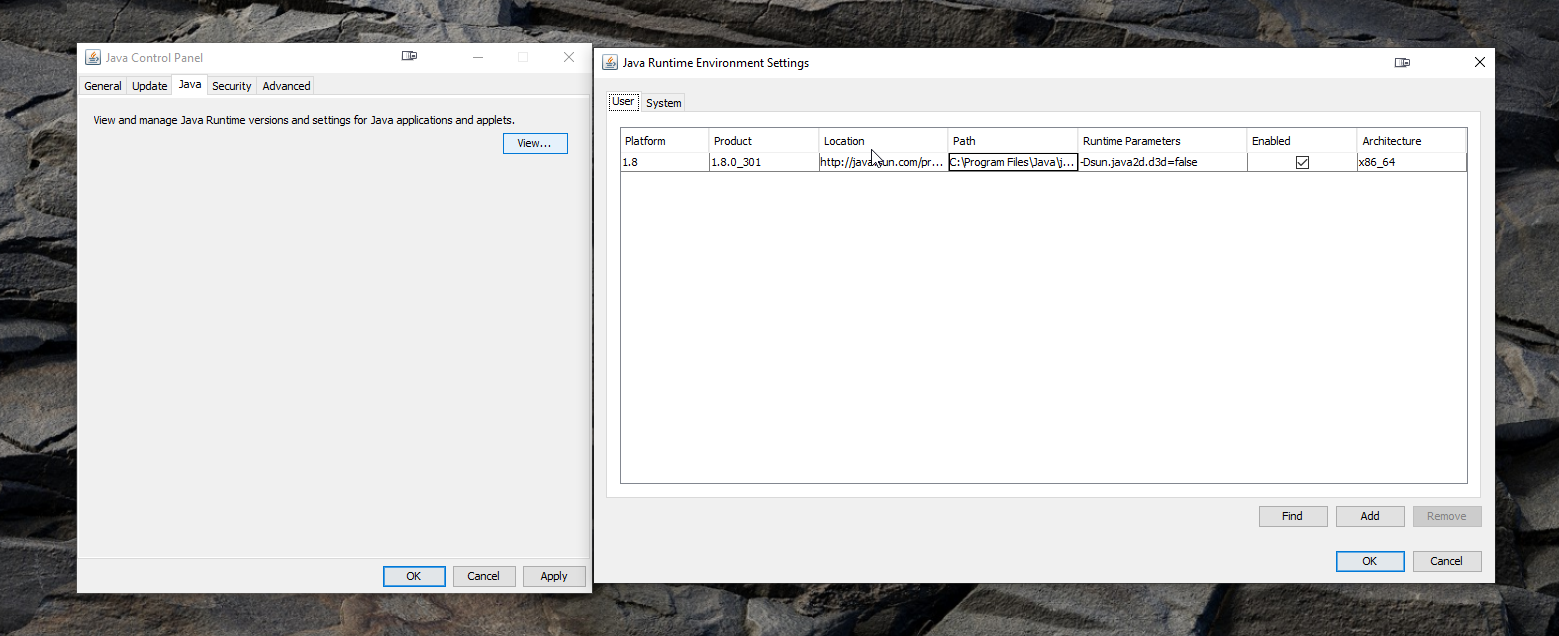
Task: Switch to the Update tab
Action: coord(150,86)
